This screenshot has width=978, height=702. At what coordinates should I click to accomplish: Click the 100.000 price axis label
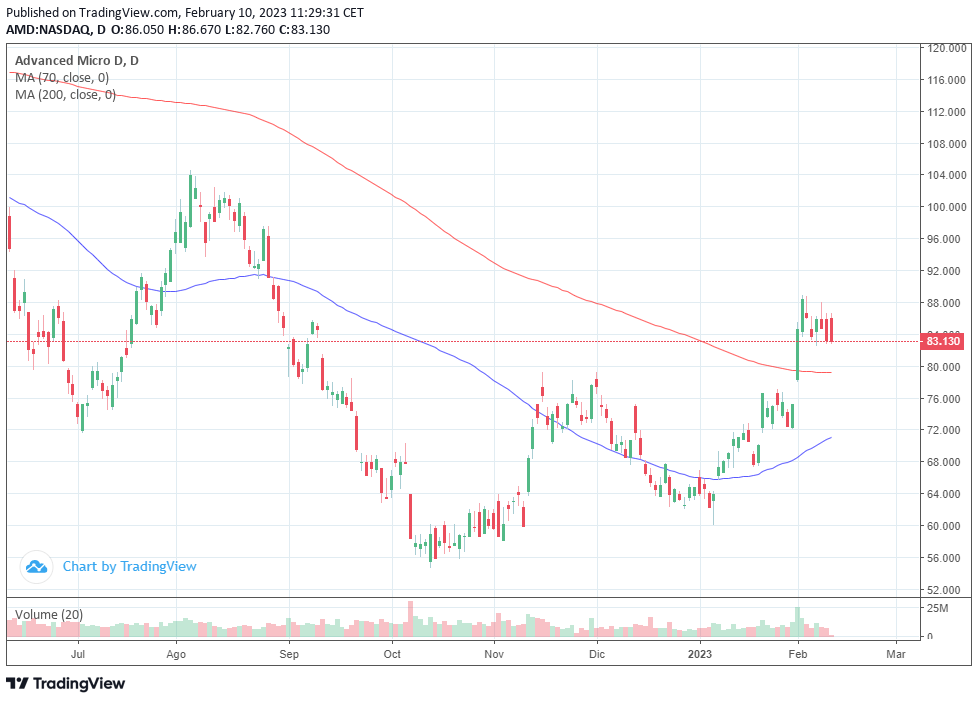(947, 207)
